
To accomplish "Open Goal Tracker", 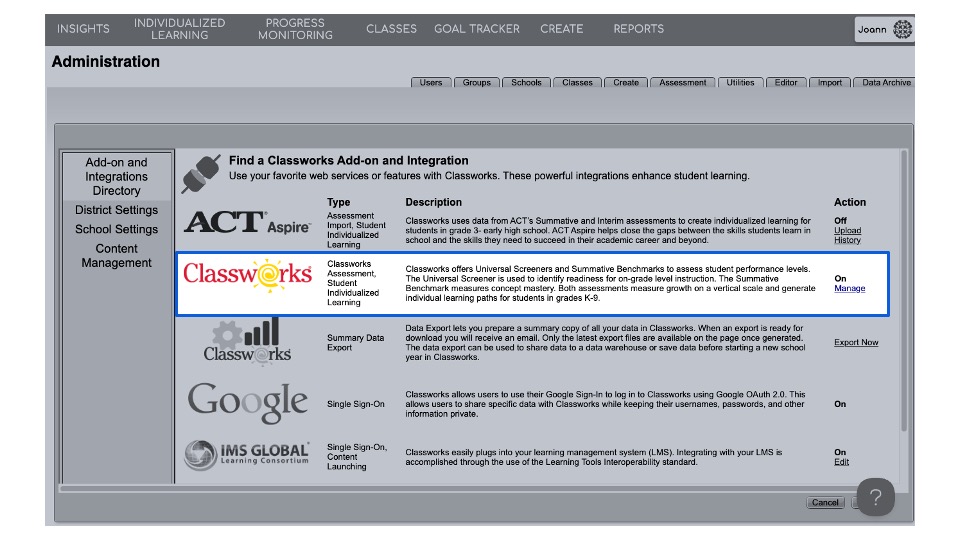I will tap(477, 29).
